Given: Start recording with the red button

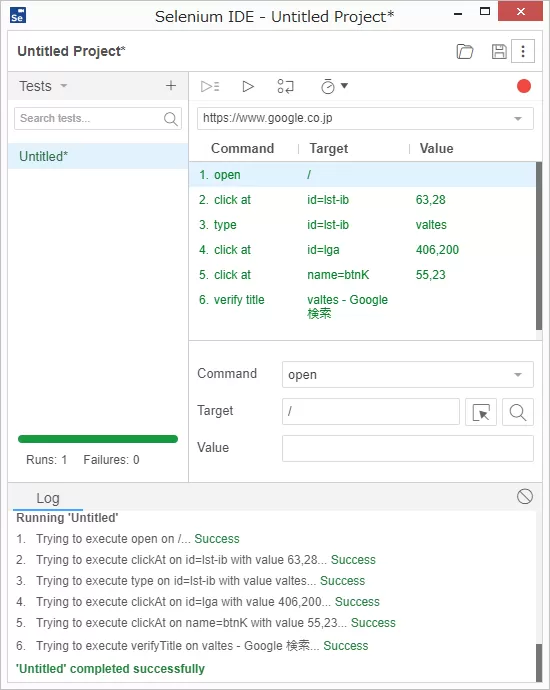Looking at the screenshot, I should click(x=524, y=86).
